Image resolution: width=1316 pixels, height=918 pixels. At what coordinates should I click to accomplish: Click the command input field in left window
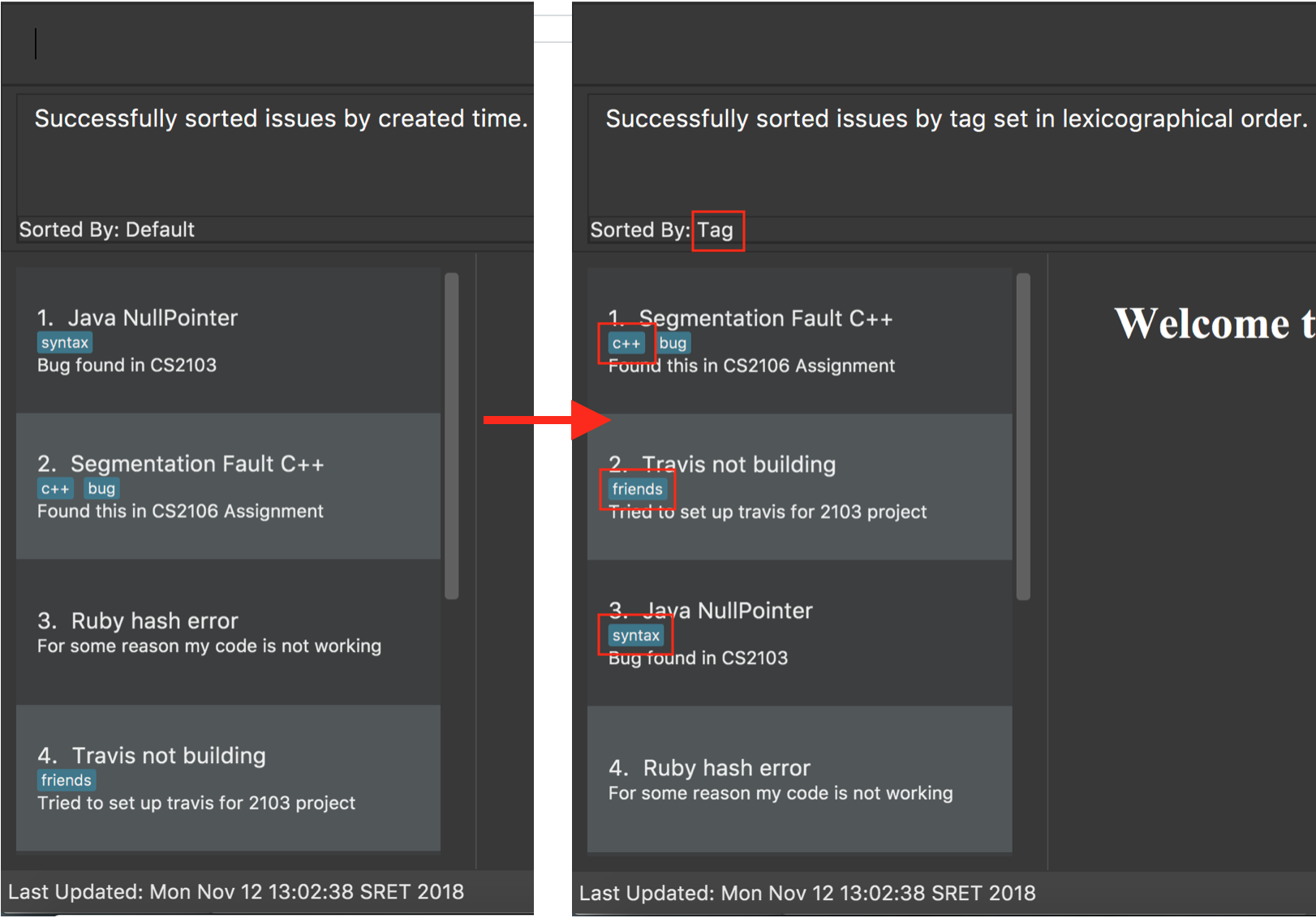pyautogui.click(x=268, y=43)
